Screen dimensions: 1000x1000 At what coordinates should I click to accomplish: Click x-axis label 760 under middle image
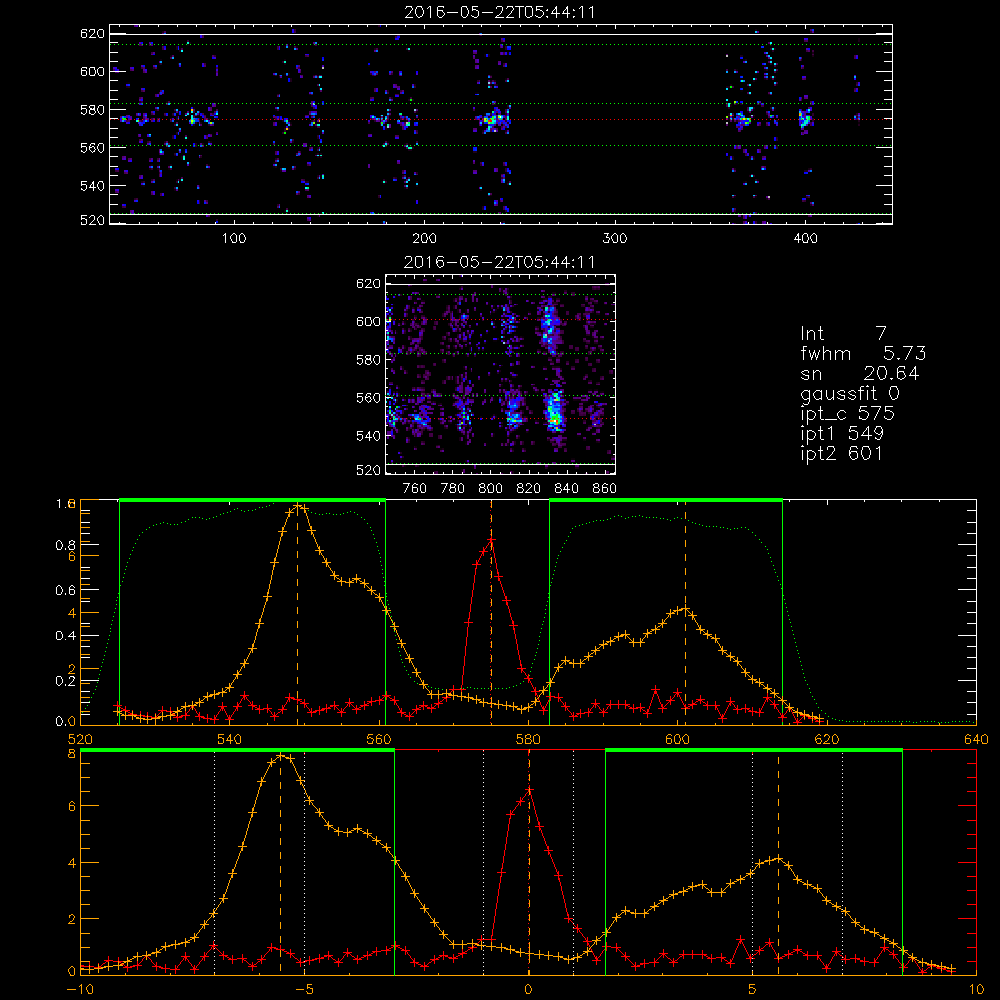[x=415, y=489]
